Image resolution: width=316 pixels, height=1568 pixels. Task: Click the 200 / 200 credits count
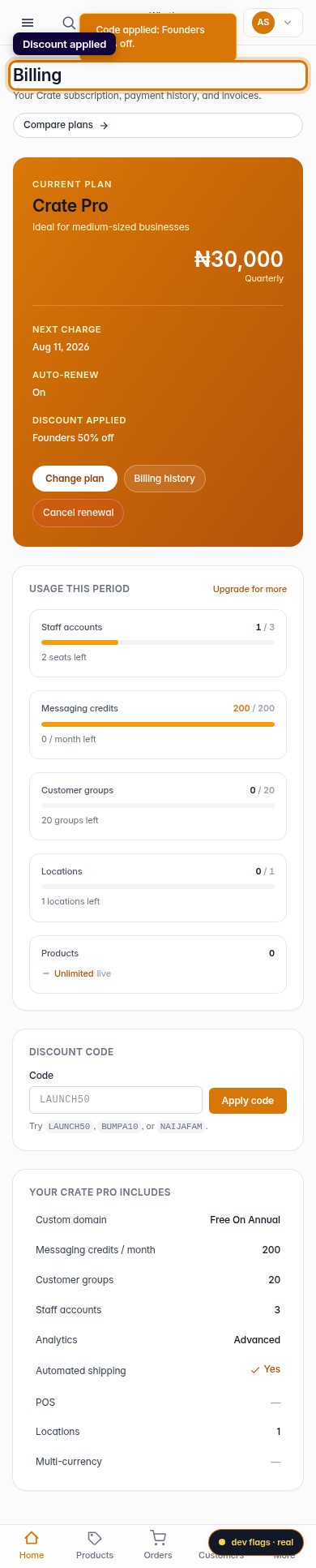[254, 708]
